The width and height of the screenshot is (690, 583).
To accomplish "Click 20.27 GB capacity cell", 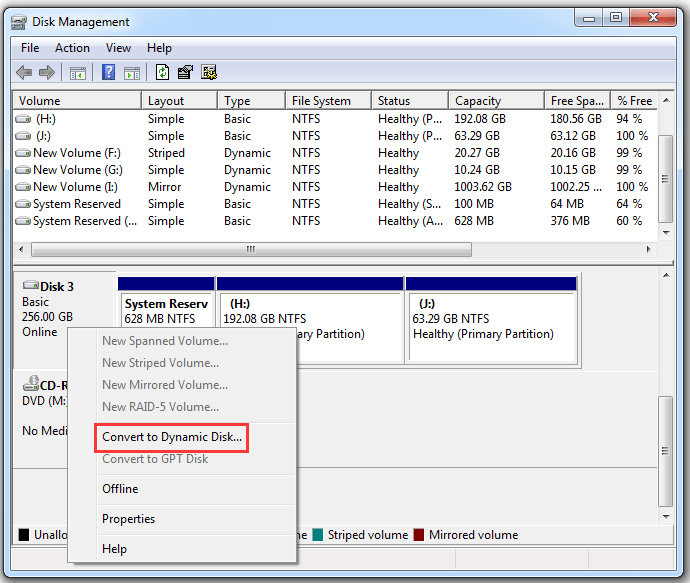I will 477,153.
